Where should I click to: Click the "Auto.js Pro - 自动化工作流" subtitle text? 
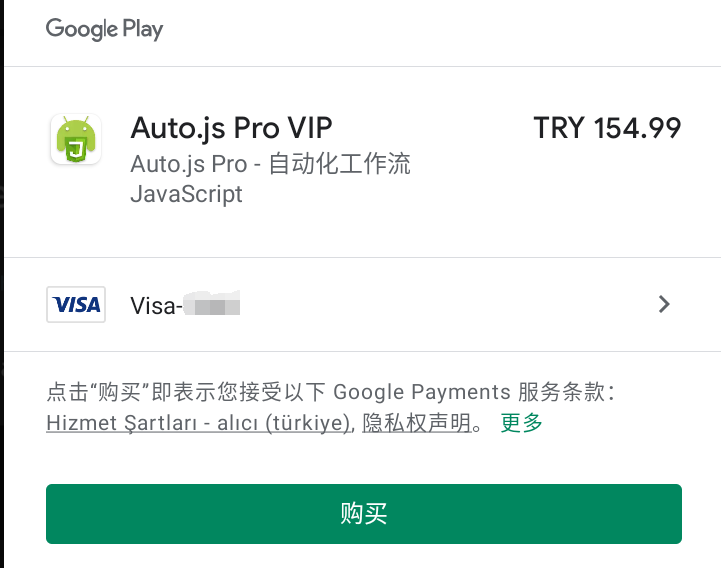(270, 164)
